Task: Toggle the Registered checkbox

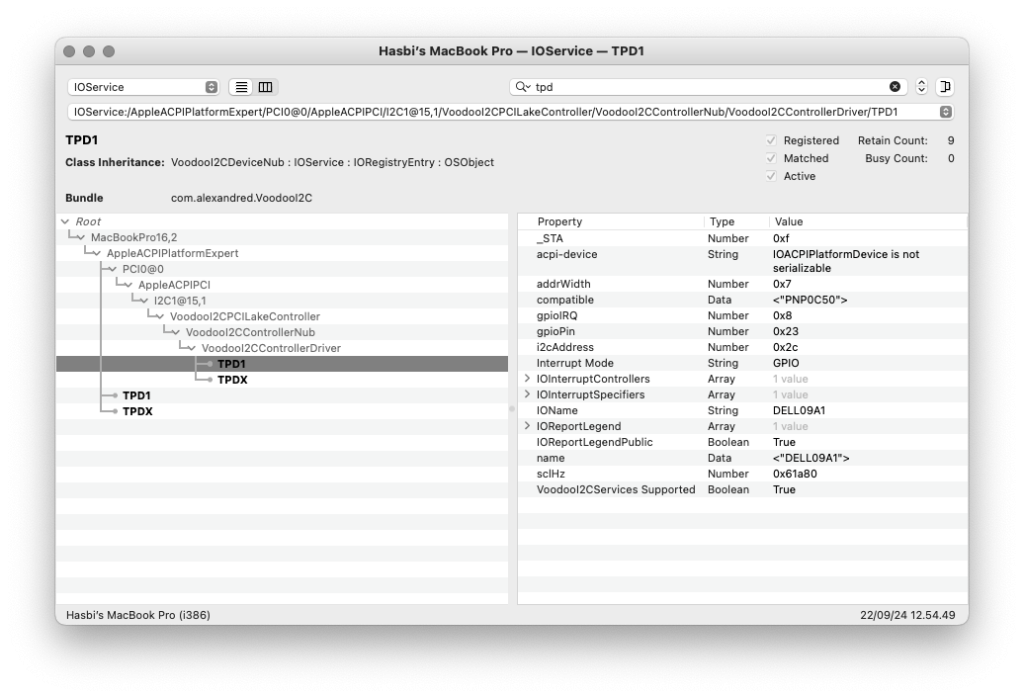Action: 771,141
